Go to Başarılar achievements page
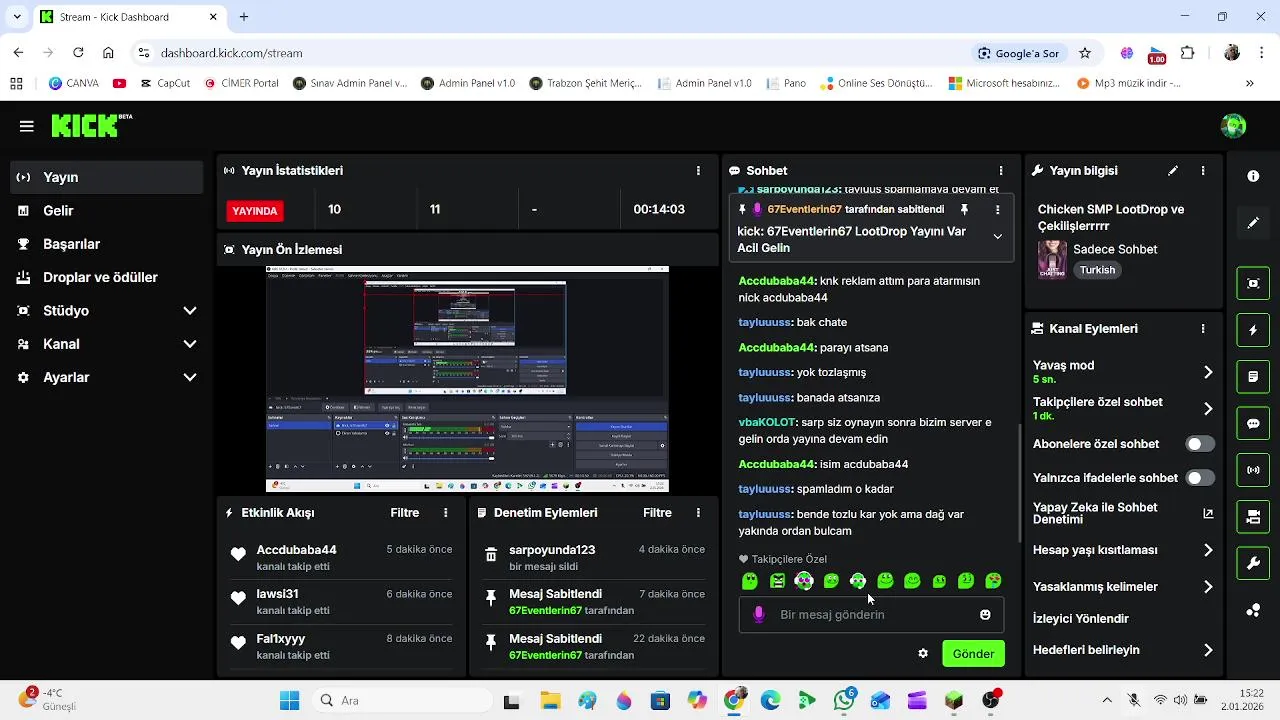The width and height of the screenshot is (1280, 720). point(104,244)
